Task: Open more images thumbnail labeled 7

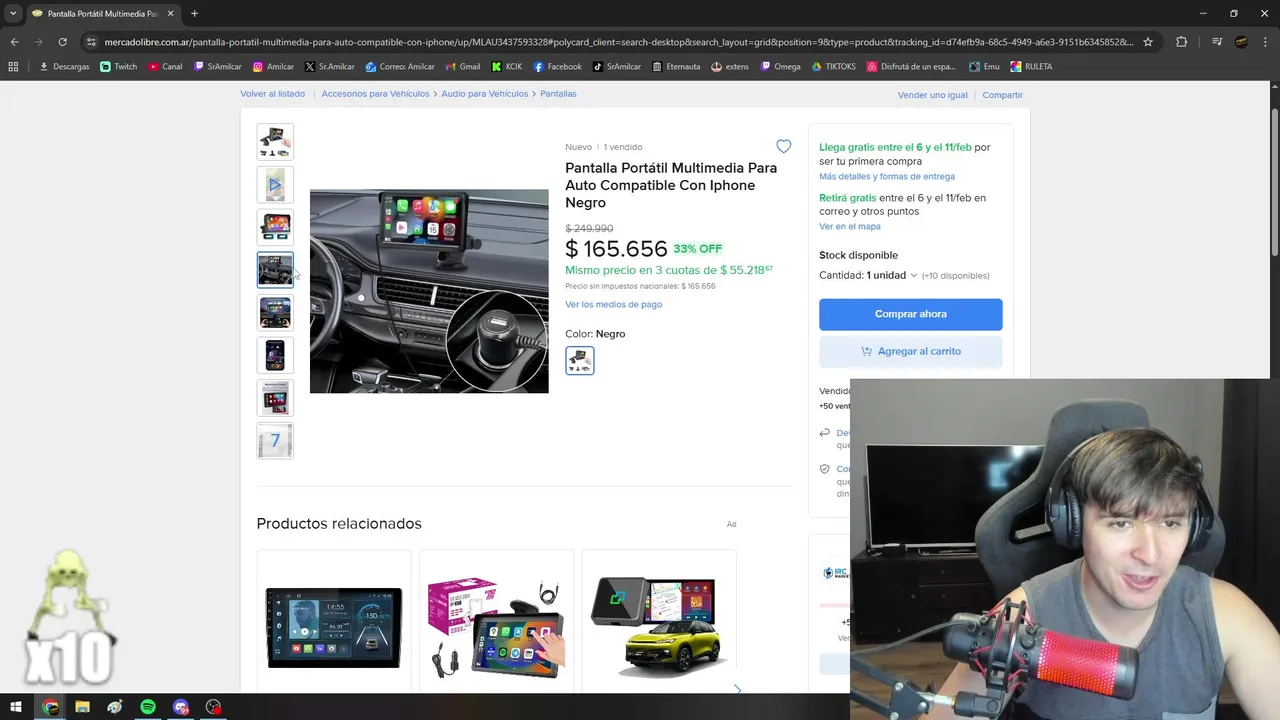Action: click(x=275, y=441)
